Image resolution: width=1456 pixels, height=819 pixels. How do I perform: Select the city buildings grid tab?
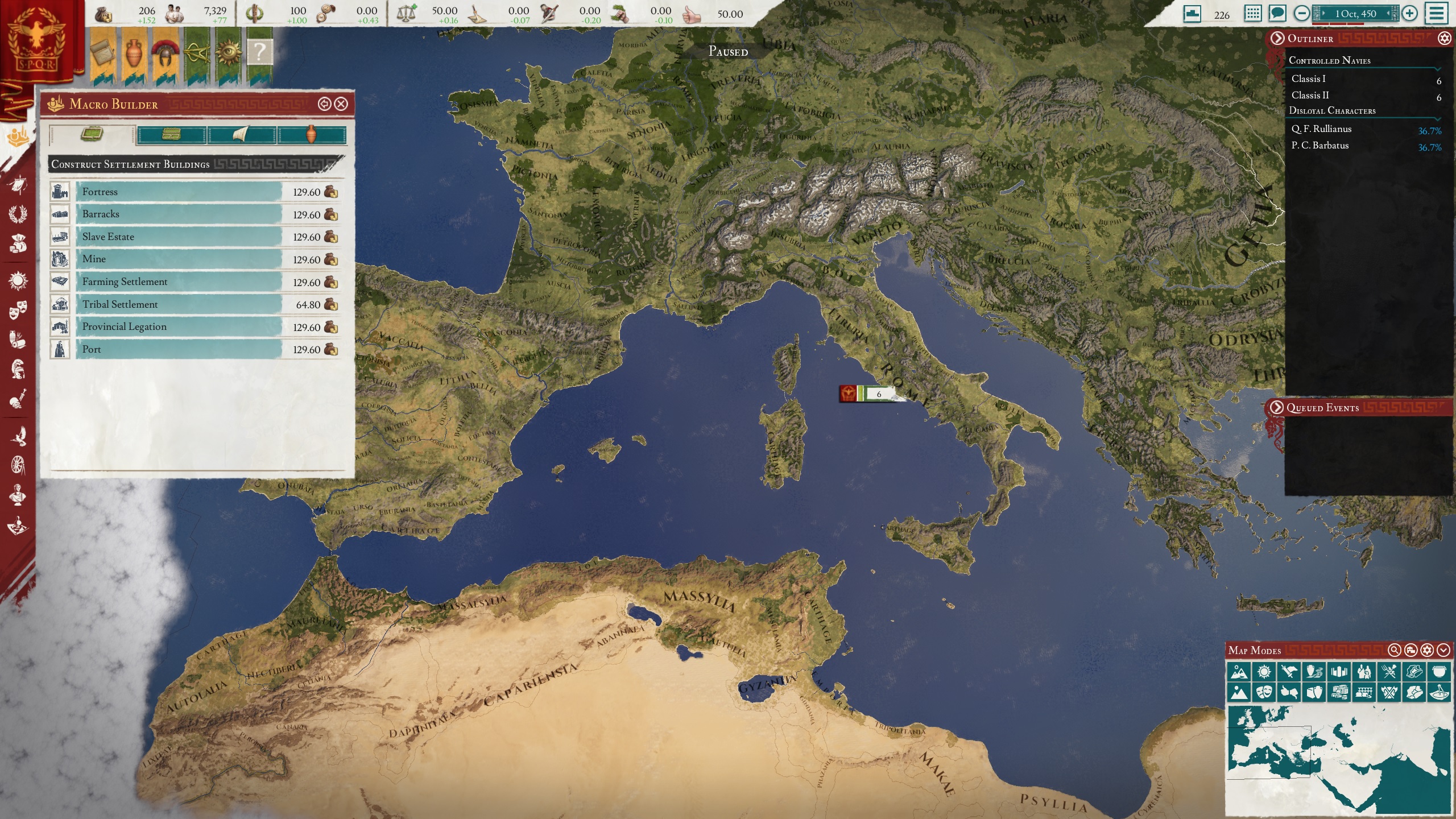click(171, 135)
